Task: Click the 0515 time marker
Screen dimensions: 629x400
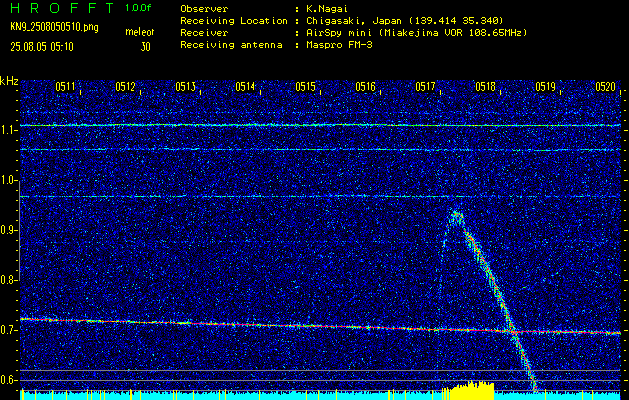Action: (x=305, y=87)
